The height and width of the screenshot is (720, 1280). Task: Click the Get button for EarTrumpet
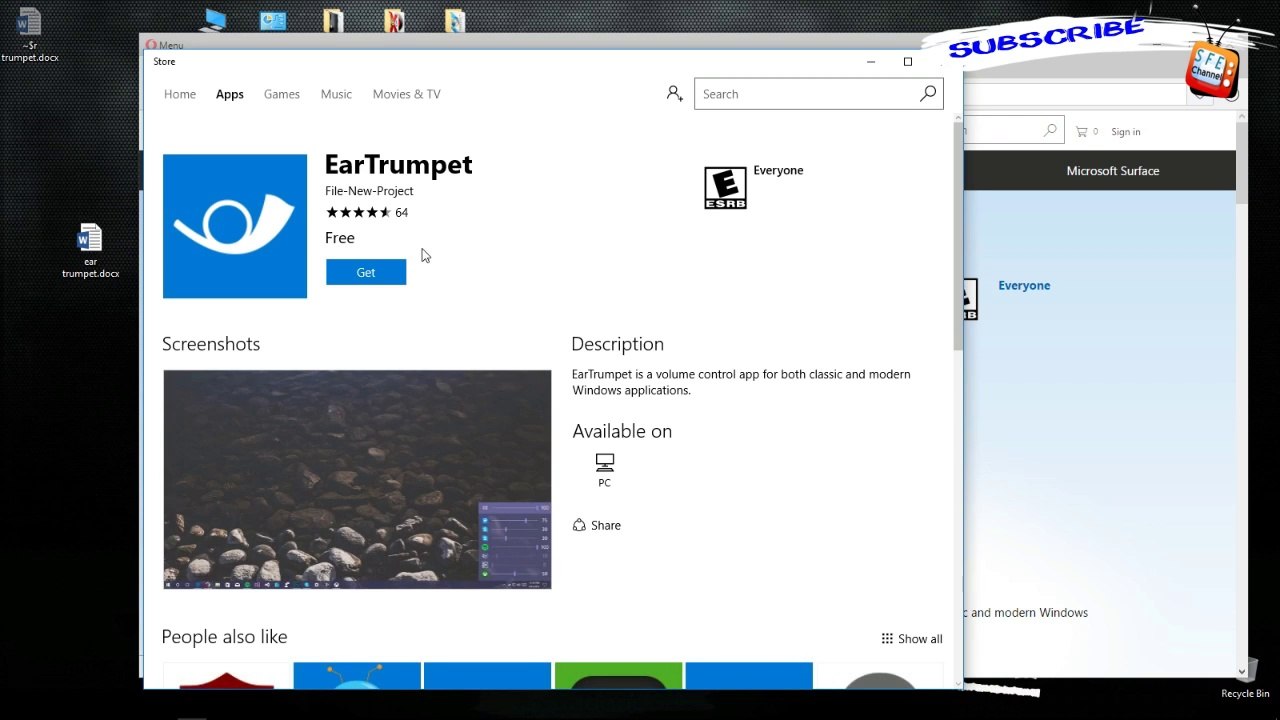[x=366, y=272]
